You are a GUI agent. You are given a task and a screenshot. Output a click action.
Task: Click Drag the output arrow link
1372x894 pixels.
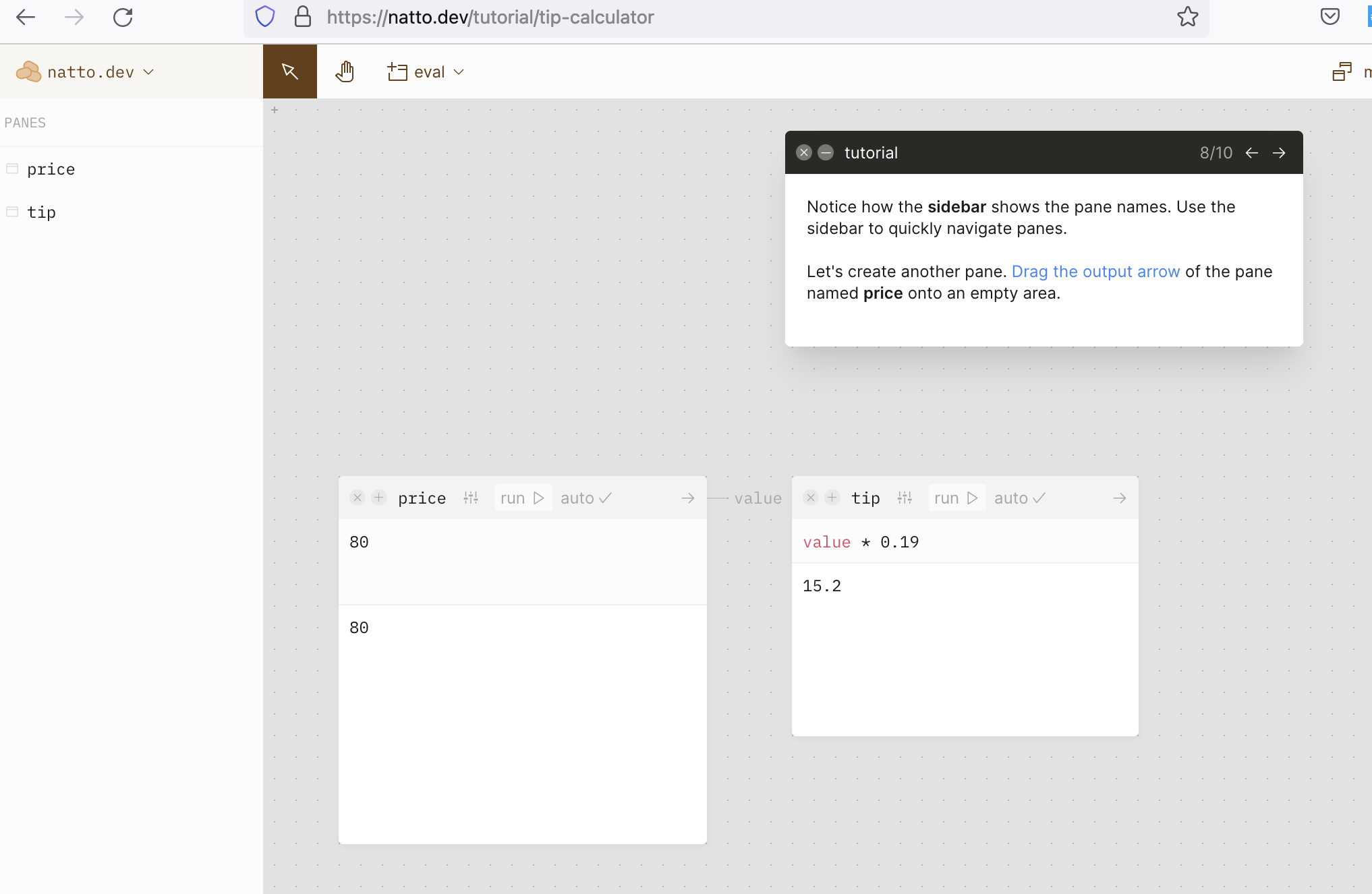tap(1095, 272)
